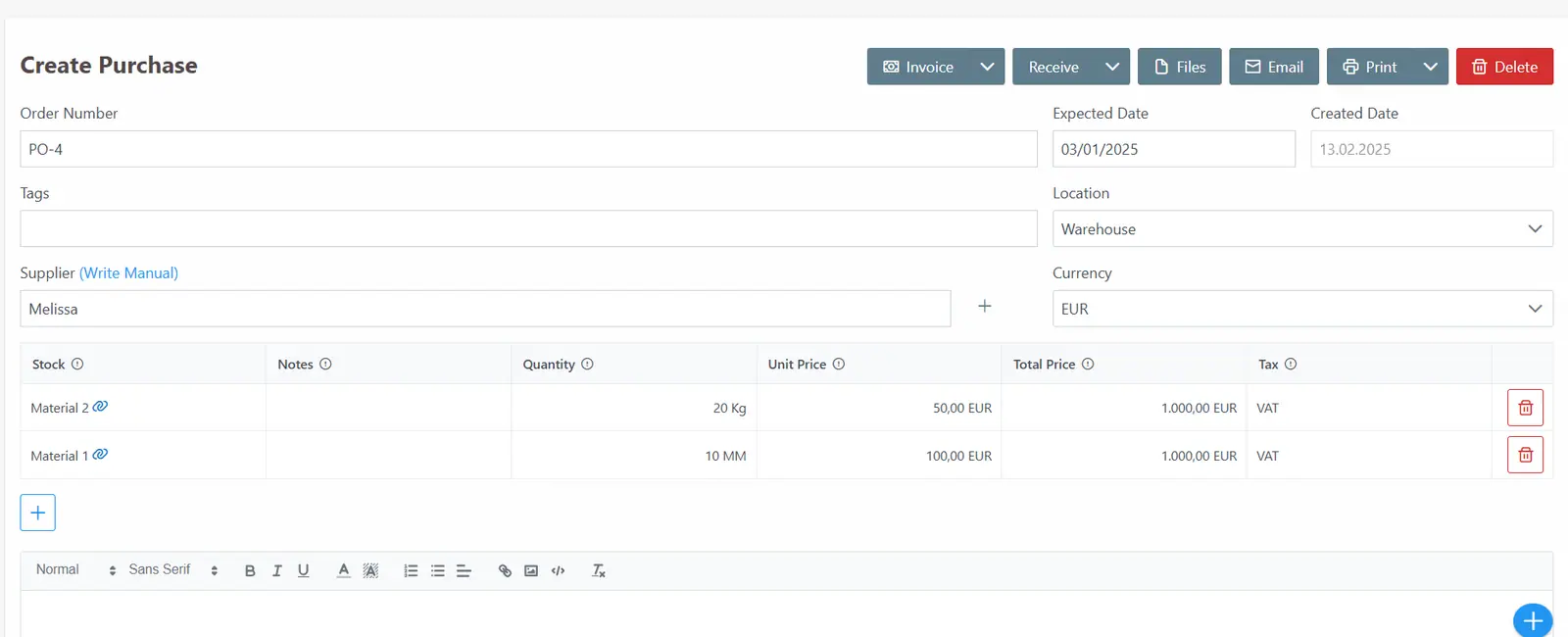1568x637 pixels.
Task: Show info icon next to Quantity header
Action: [x=587, y=364]
